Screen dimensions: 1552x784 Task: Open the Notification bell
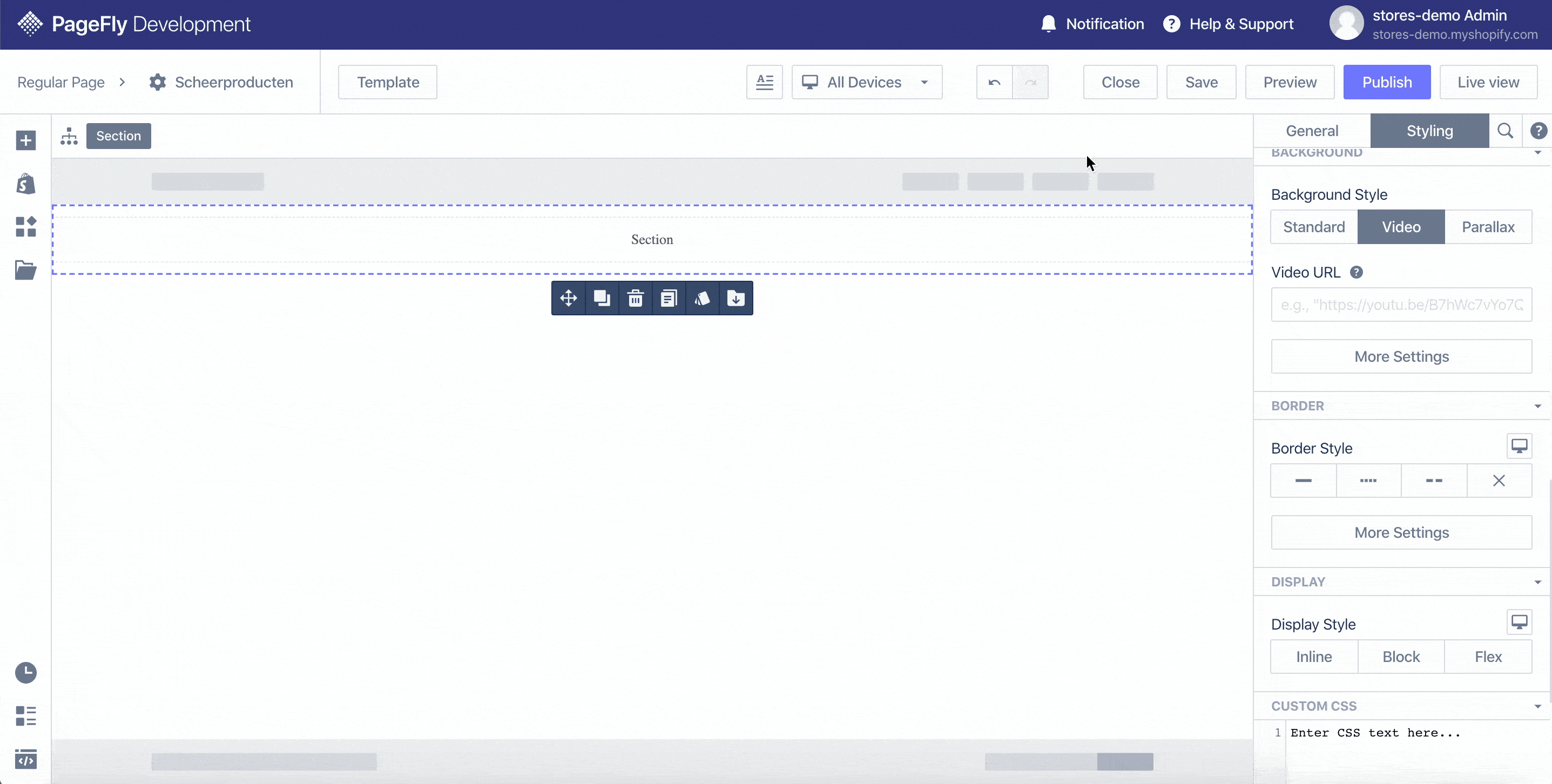[x=1048, y=24]
